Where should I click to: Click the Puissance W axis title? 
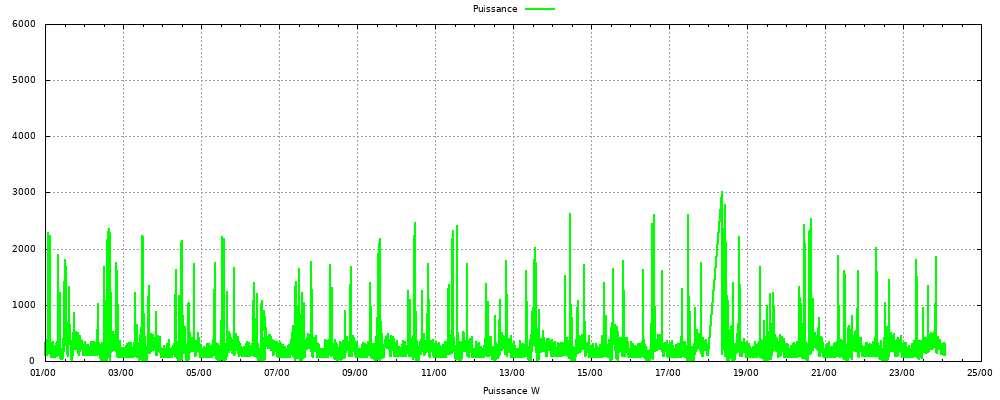(x=511, y=390)
